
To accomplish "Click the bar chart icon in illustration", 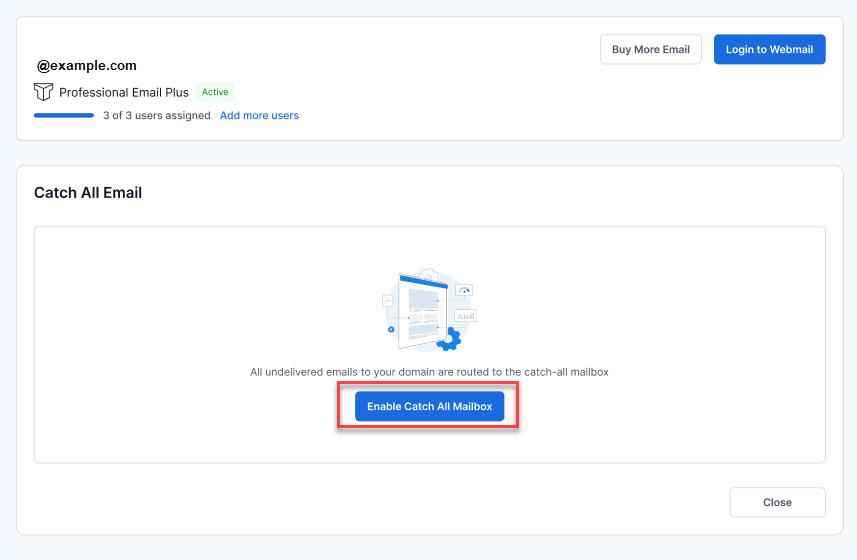I will 466,315.
